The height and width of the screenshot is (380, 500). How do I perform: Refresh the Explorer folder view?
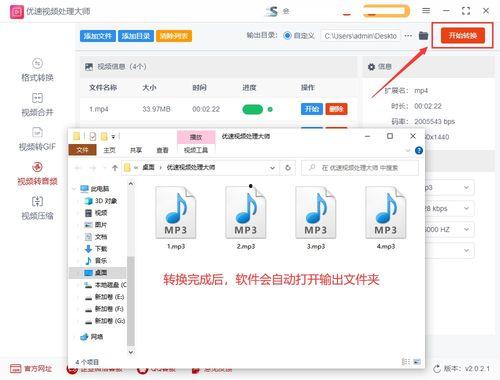288,168
